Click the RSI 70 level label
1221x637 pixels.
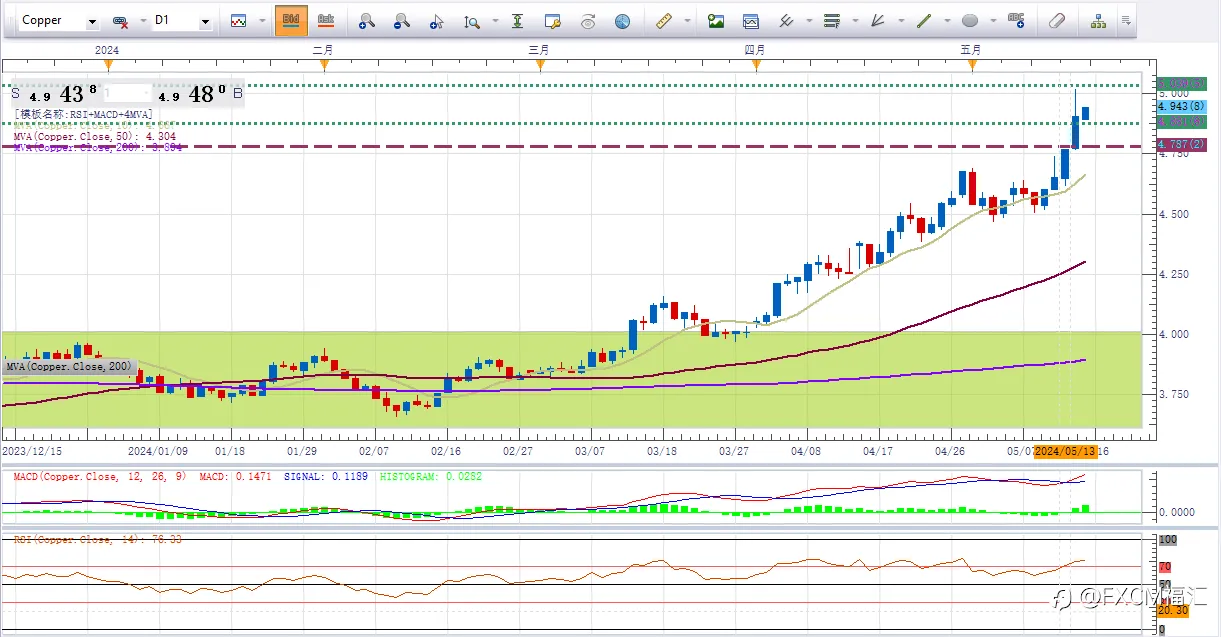(x=1165, y=567)
